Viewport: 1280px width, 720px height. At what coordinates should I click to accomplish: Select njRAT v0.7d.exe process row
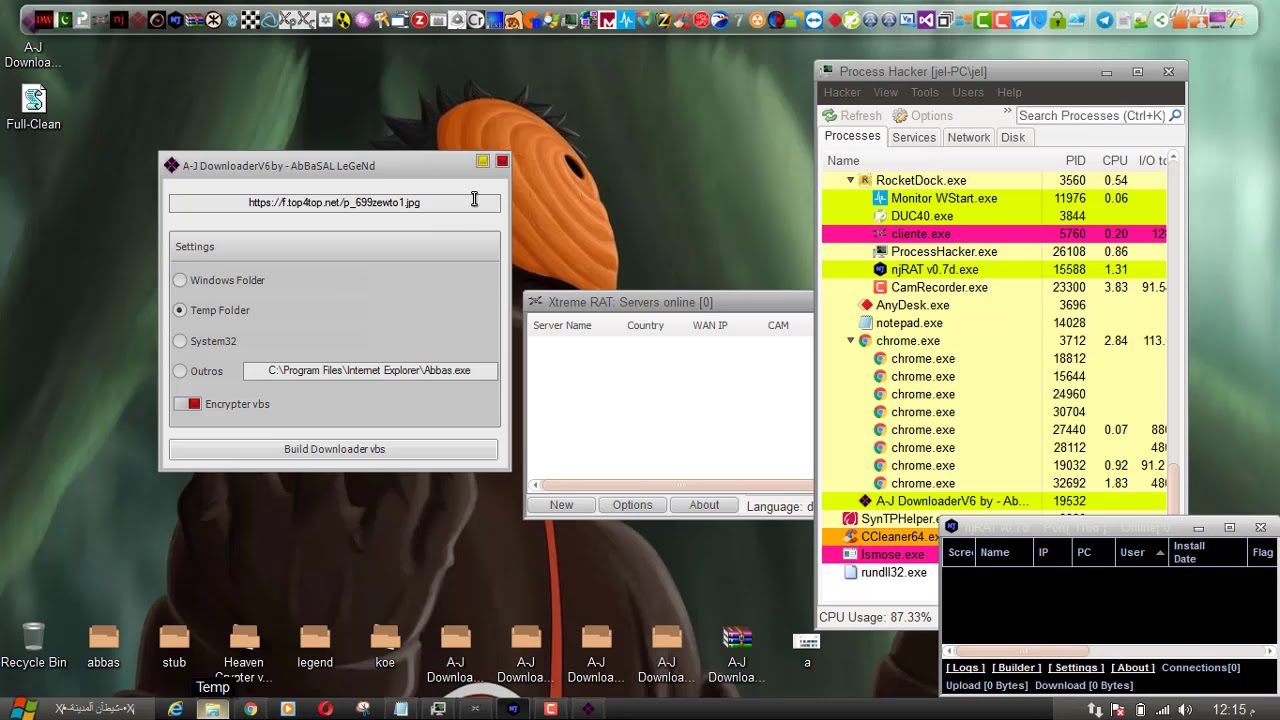(994, 269)
